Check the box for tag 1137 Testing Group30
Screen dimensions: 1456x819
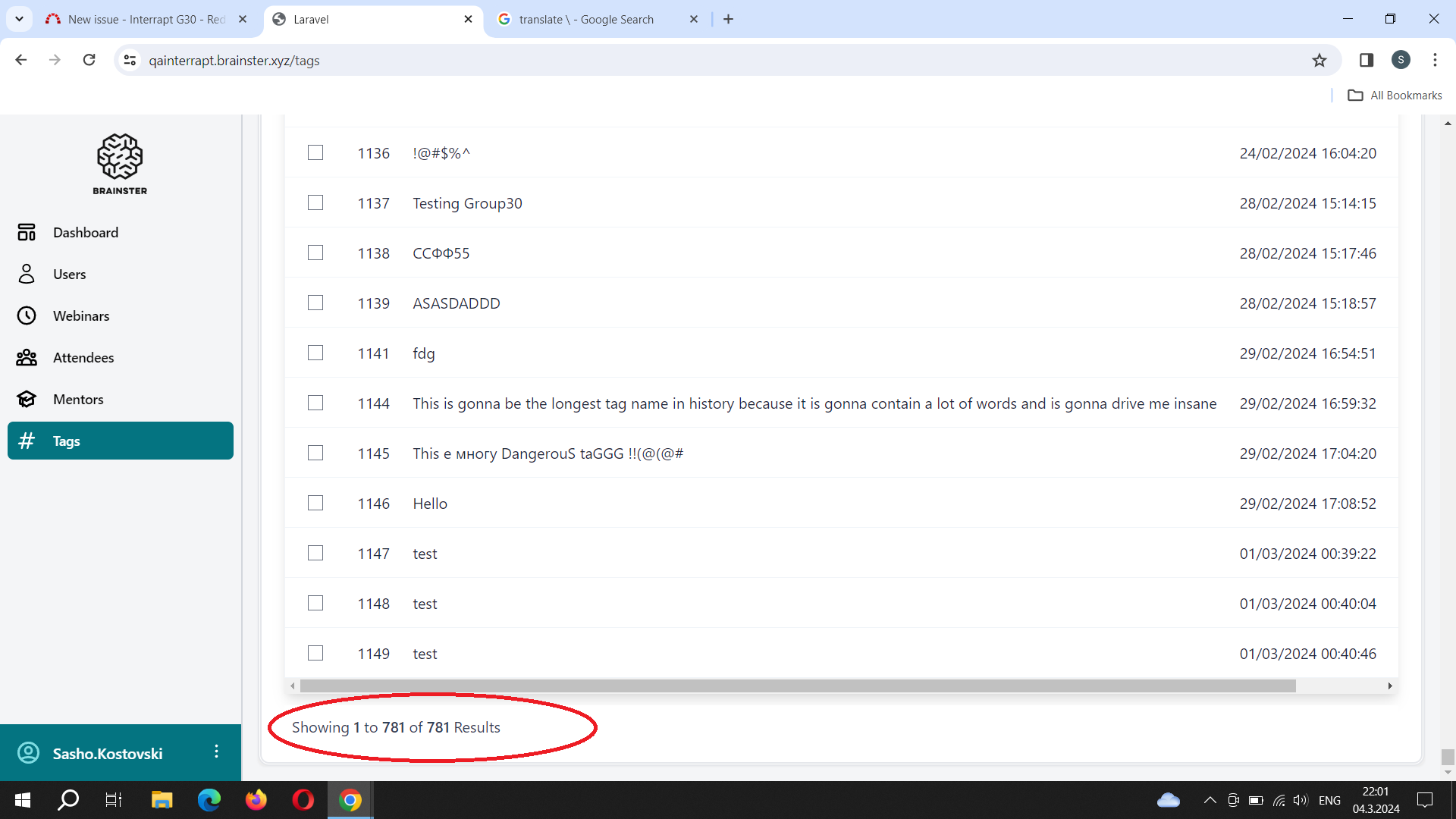(x=315, y=203)
